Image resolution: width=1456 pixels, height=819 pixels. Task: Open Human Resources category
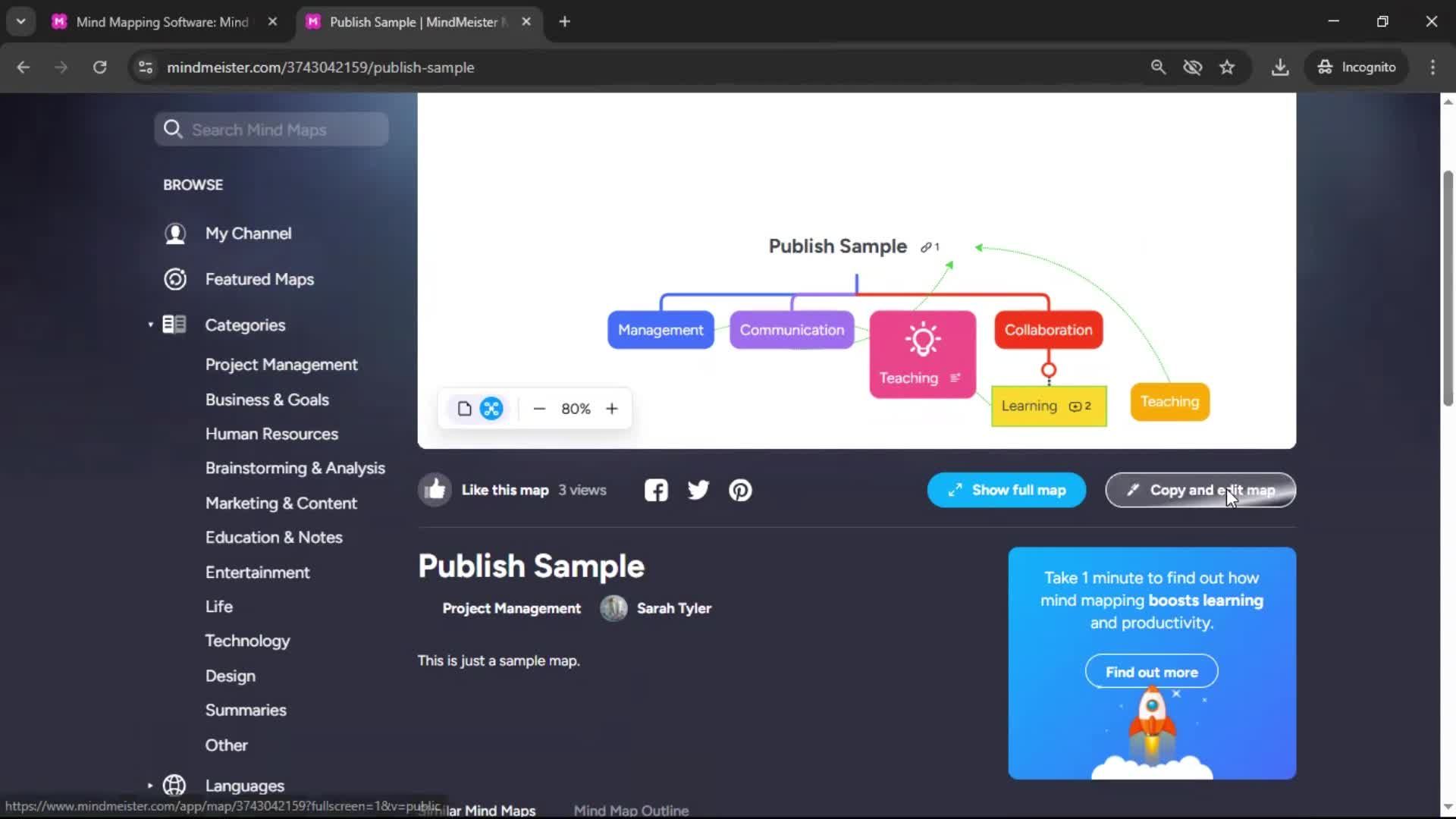click(271, 434)
